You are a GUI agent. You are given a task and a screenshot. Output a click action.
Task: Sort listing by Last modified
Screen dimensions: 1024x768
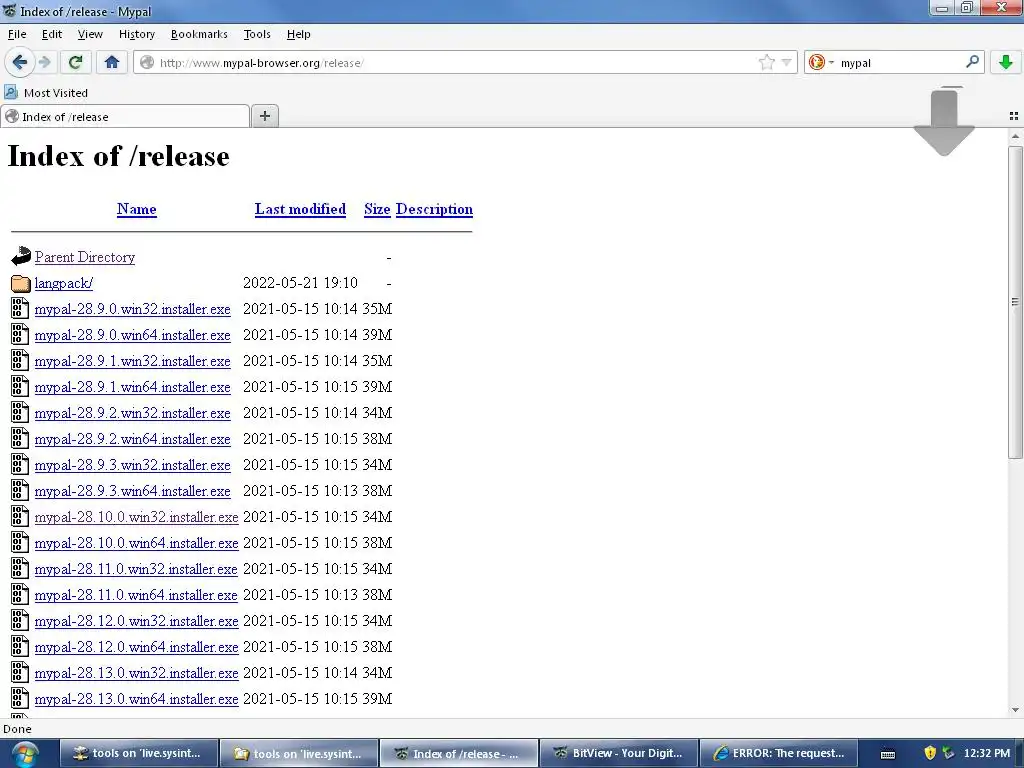pos(300,209)
